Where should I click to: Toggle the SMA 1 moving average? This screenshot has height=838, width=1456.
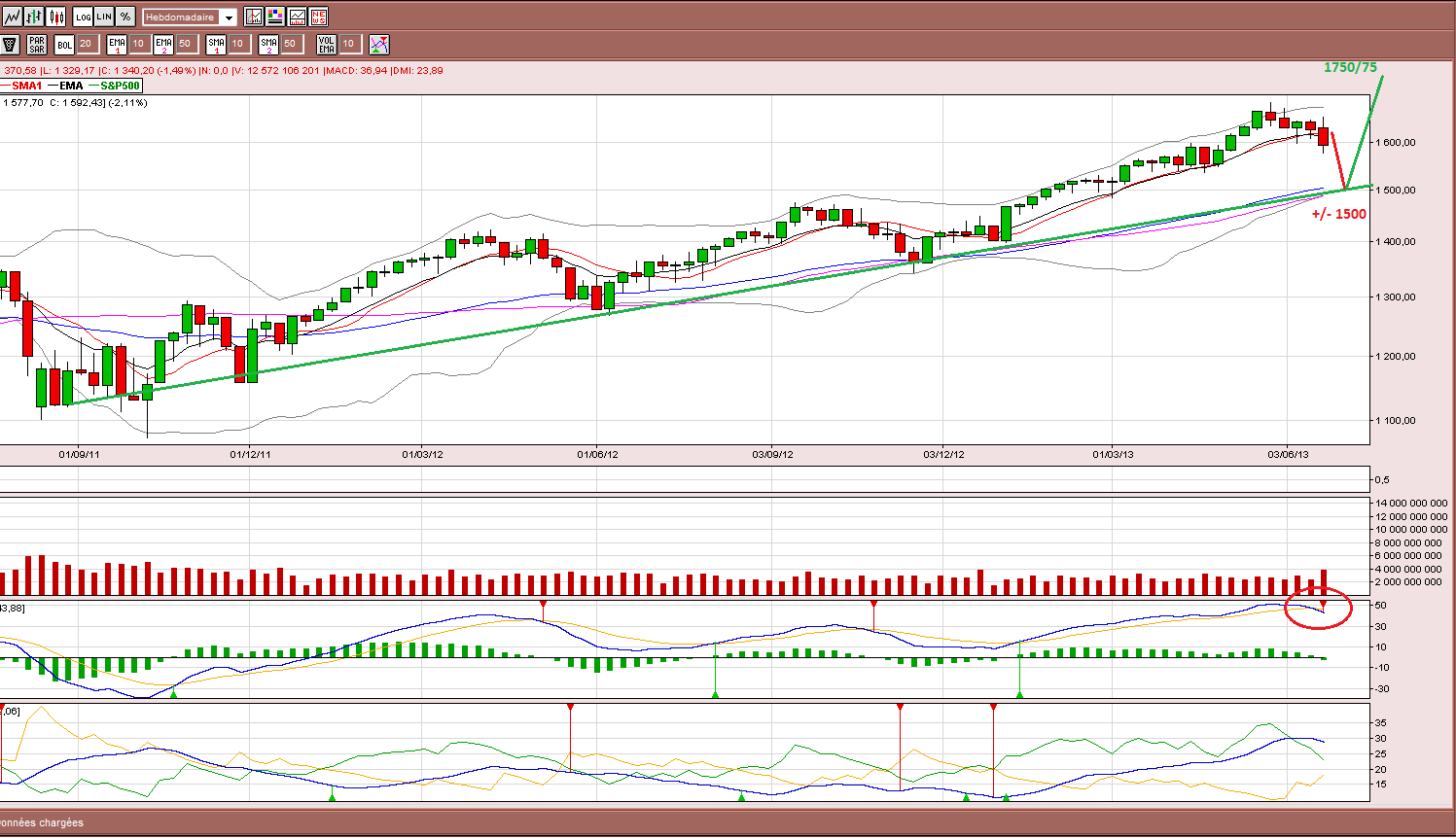coord(216,44)
